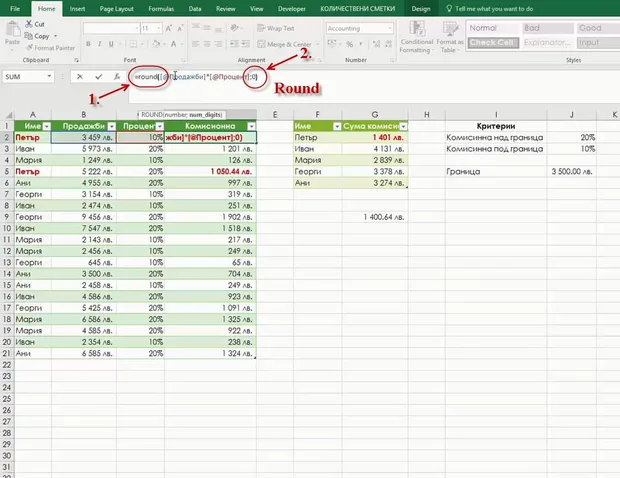
Task: Open filter dropdown for Процент column
Action: click(x=159, y=127)
